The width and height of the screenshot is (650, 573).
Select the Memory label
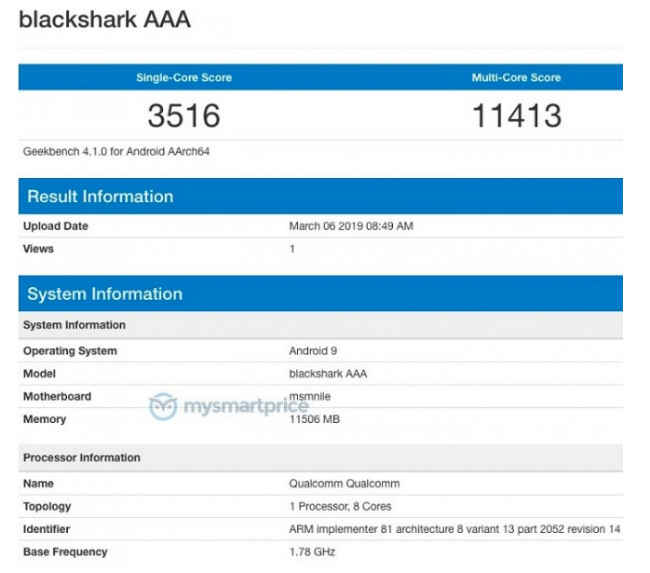pos(44,419)
